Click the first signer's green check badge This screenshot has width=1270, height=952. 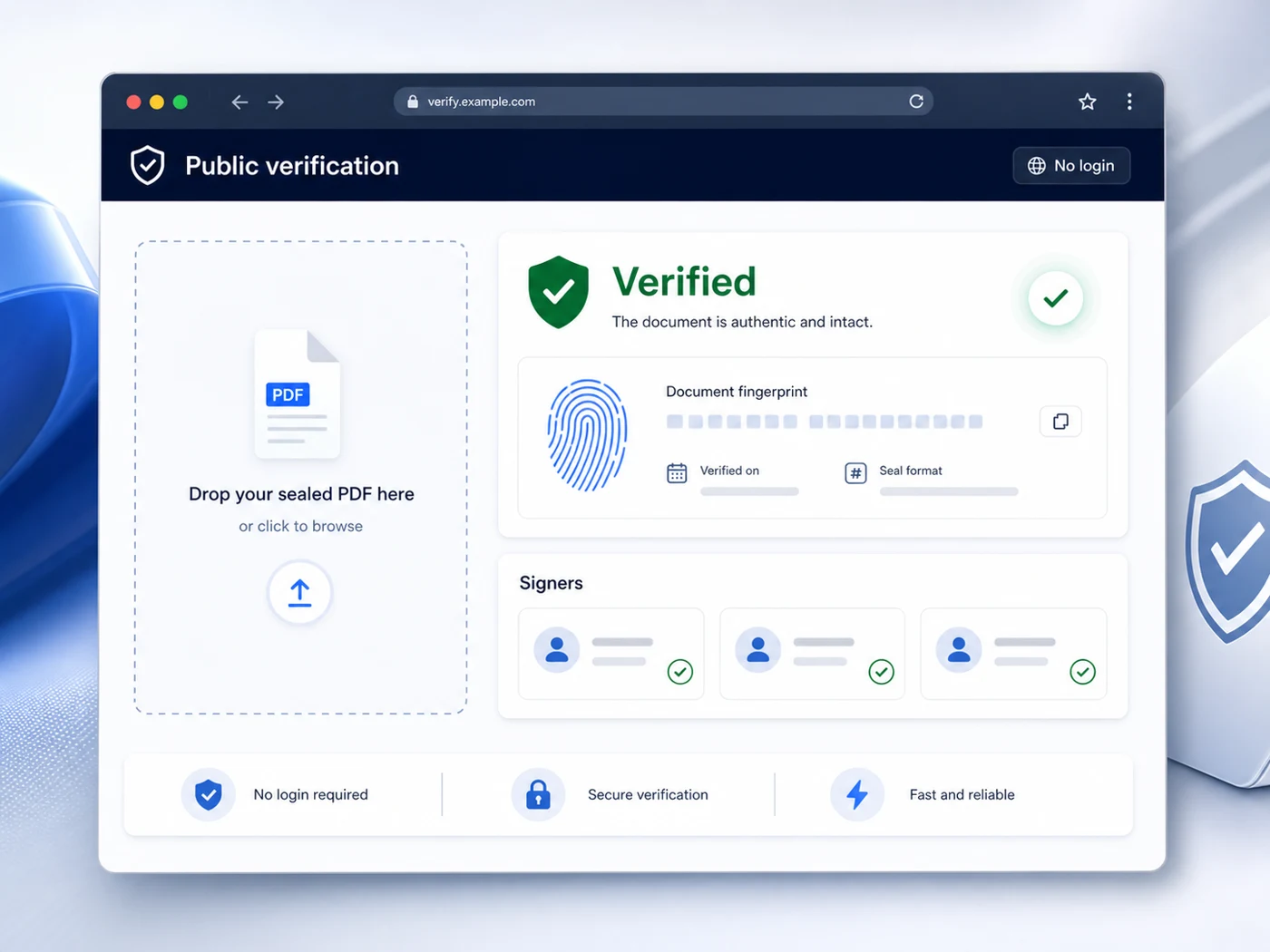[680, 672]
